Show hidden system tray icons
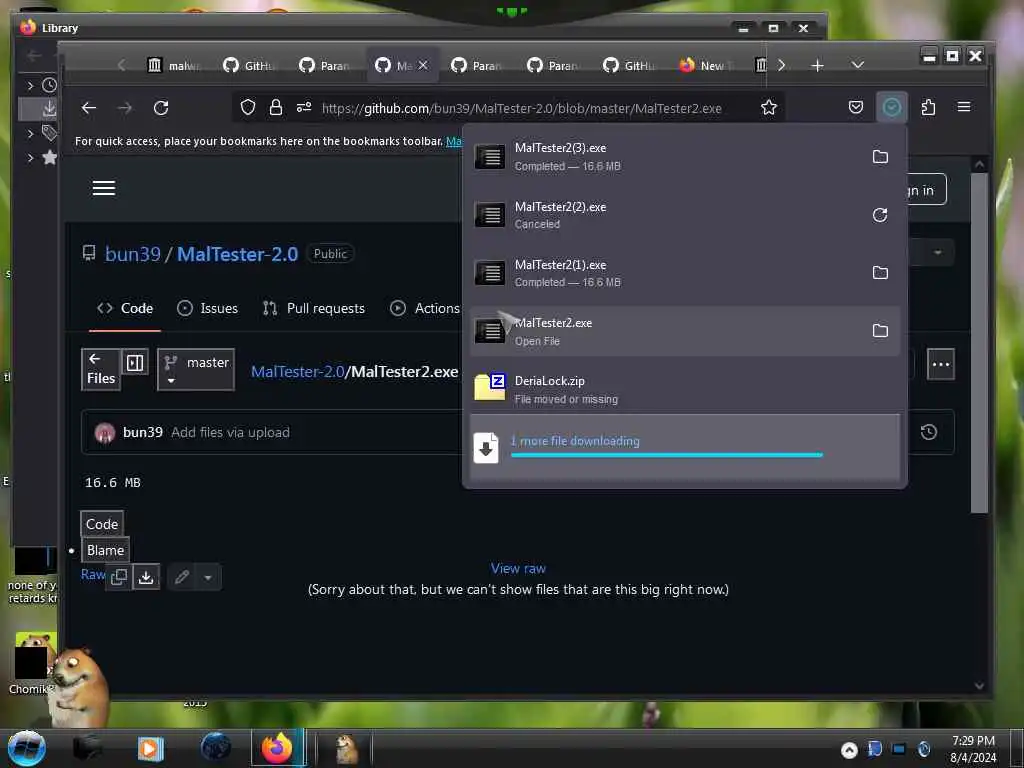1024x768 pixels. coord(849,750)
